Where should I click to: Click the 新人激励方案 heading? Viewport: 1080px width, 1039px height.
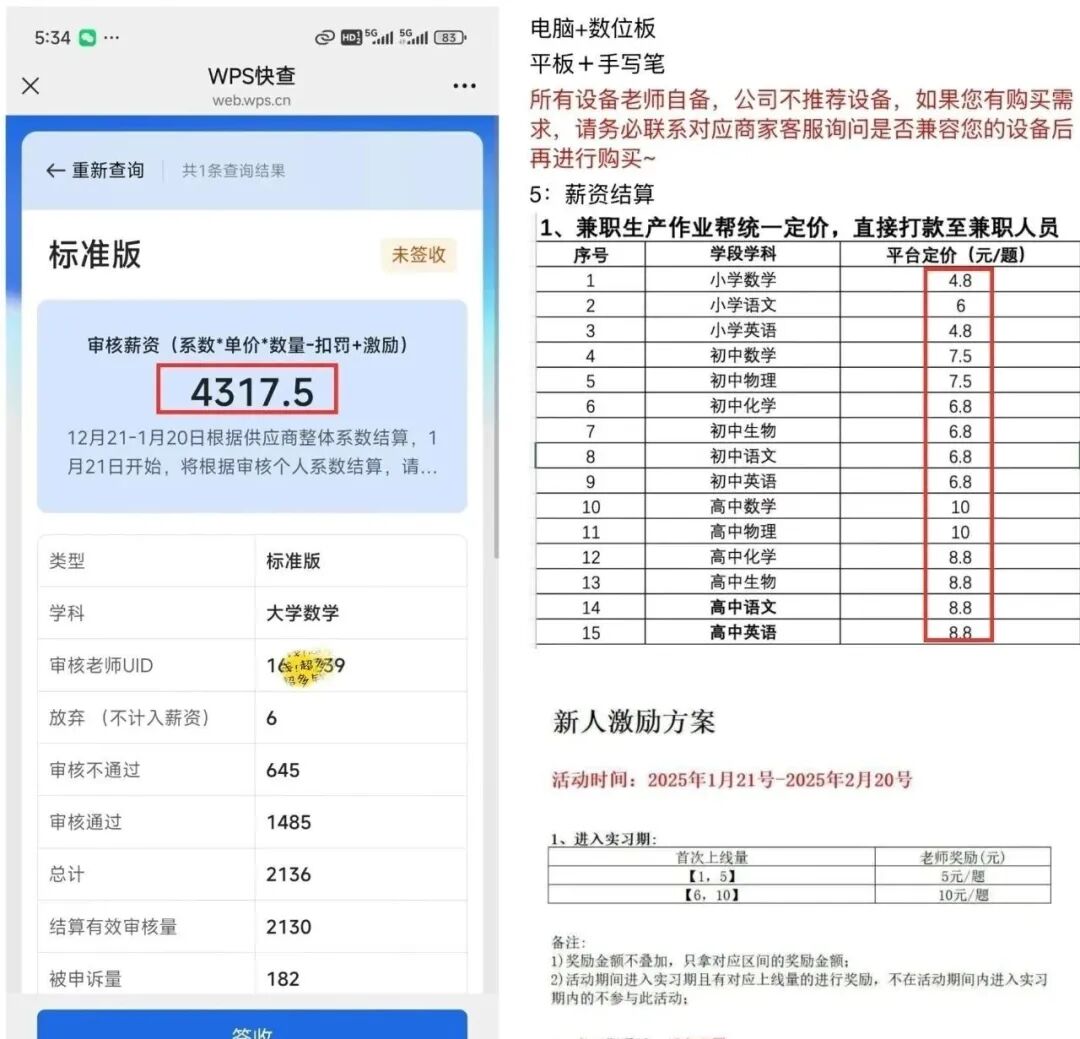(x=634, y=722)
